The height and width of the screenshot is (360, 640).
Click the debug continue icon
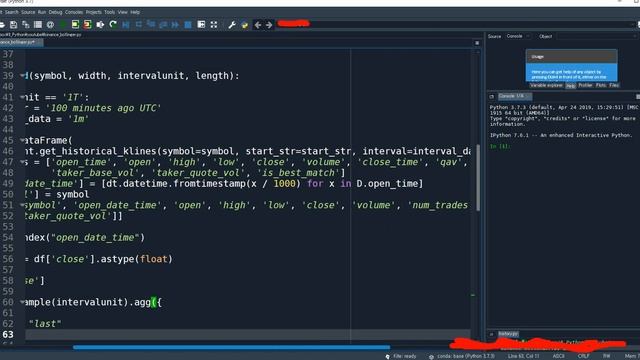(176, 25)
